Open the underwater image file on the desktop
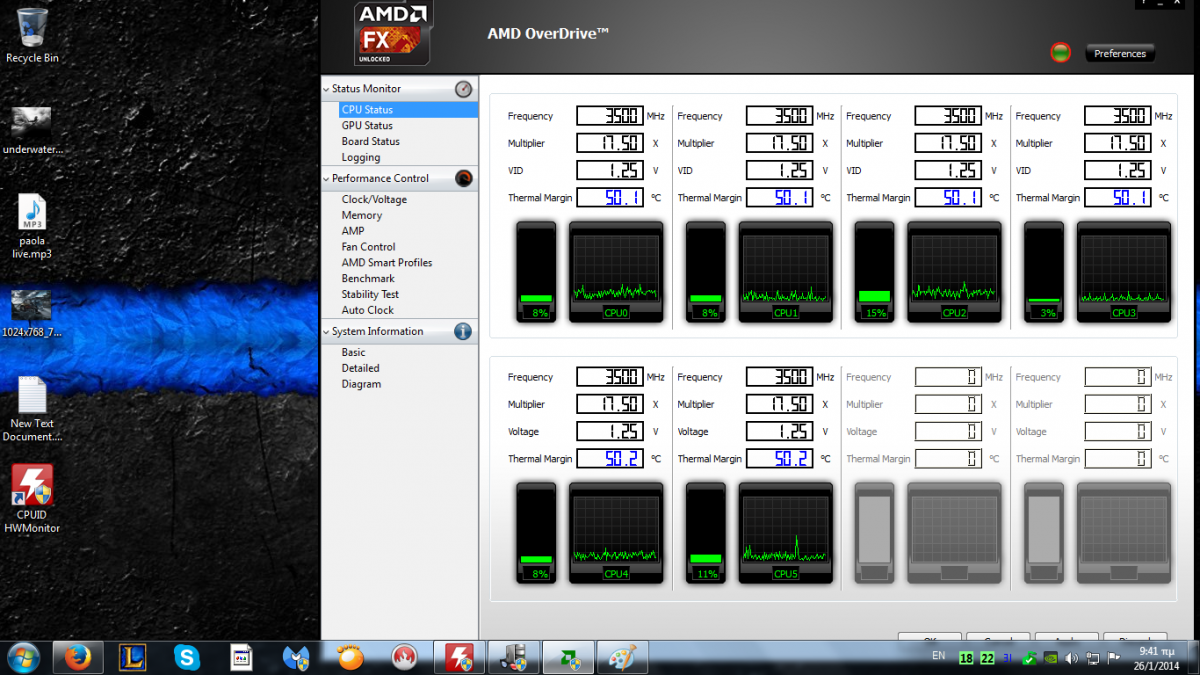The height and width of the screenshot is (675, 1200). pyautogui.click(x=32, y=130)
